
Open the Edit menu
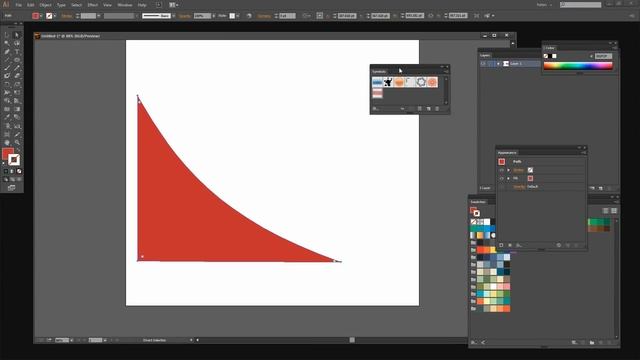click(x=31, y=5)
